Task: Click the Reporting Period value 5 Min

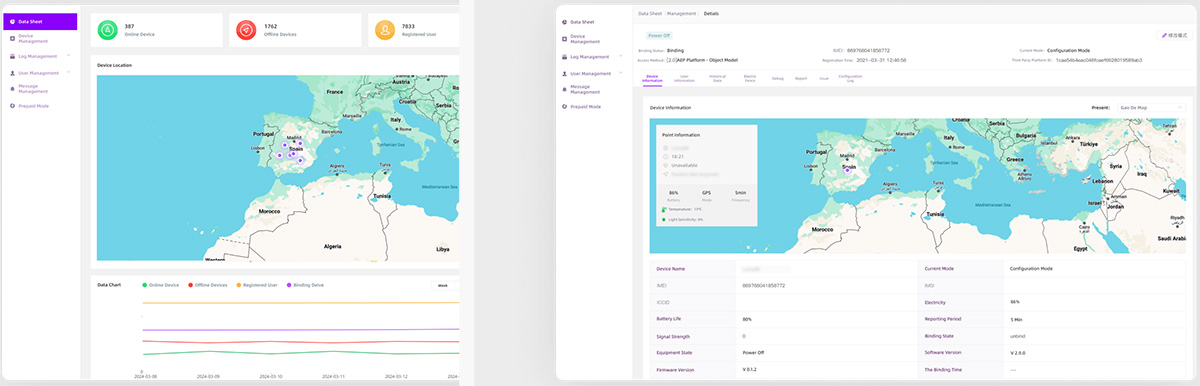Action: (x=1017, y=319)
